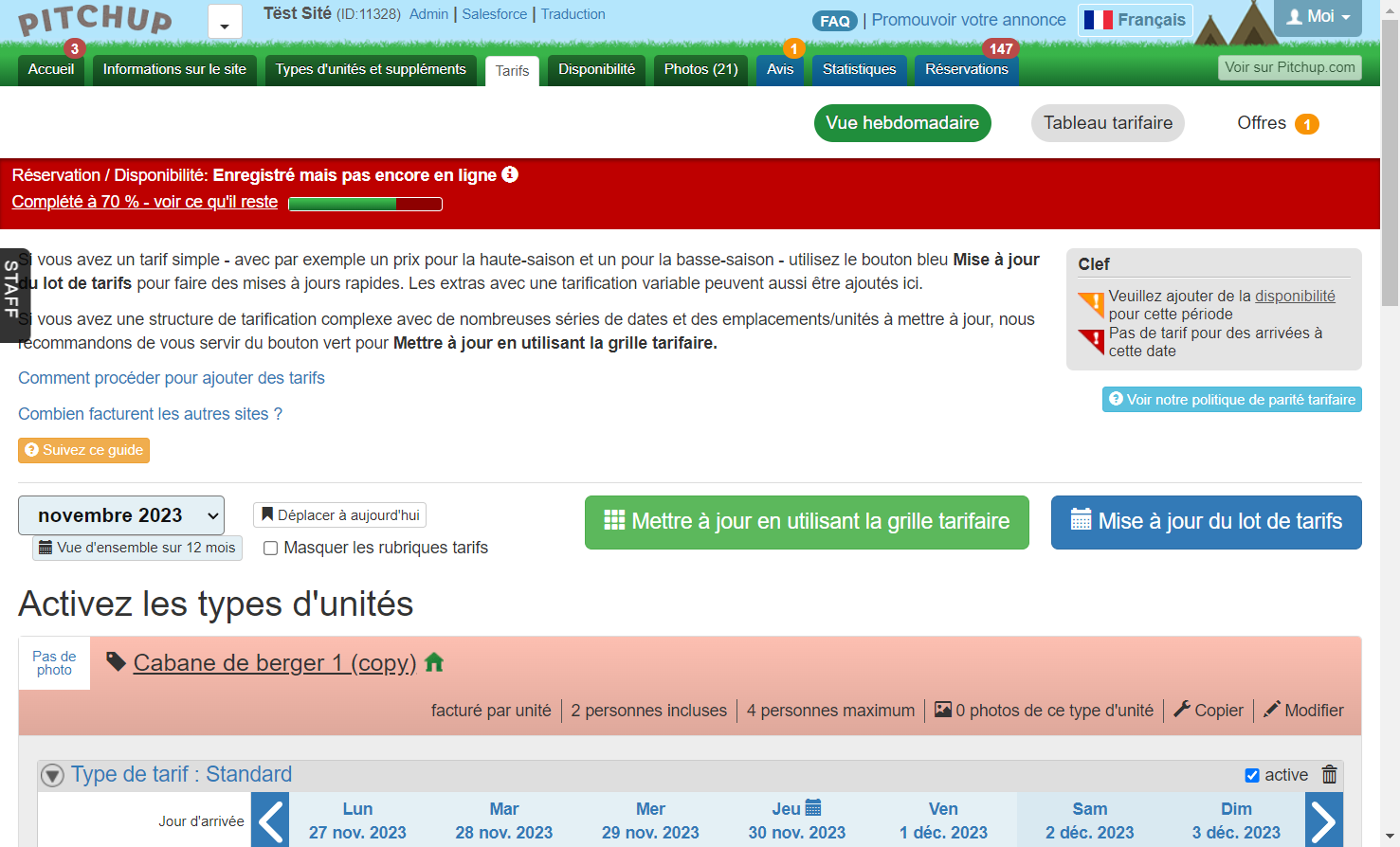Click the calendar icon next to Jeu
Viewport: 1400px width, 847px height.
tap(813, 808)
